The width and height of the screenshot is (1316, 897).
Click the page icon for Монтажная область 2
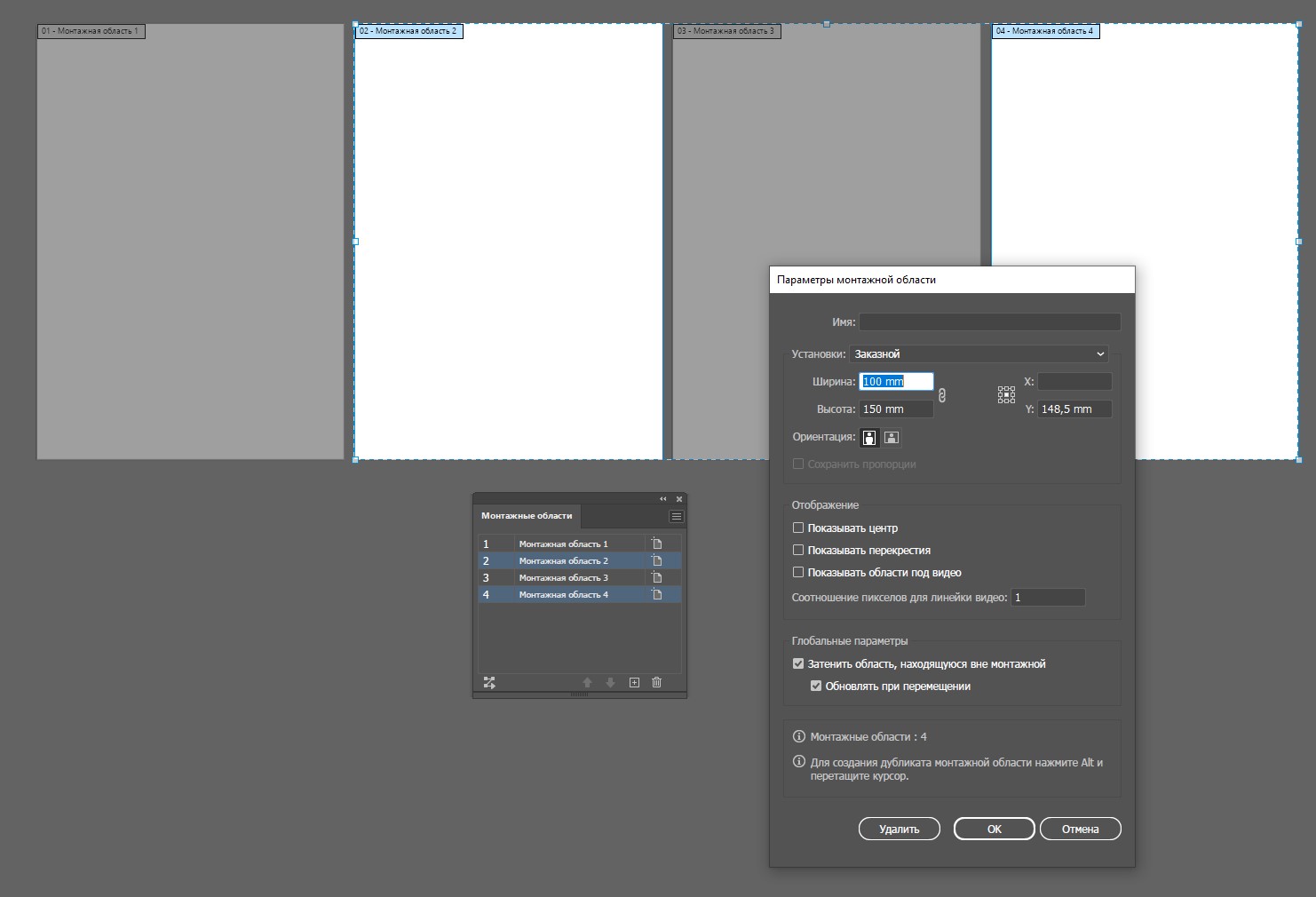[x=657, y=560]
